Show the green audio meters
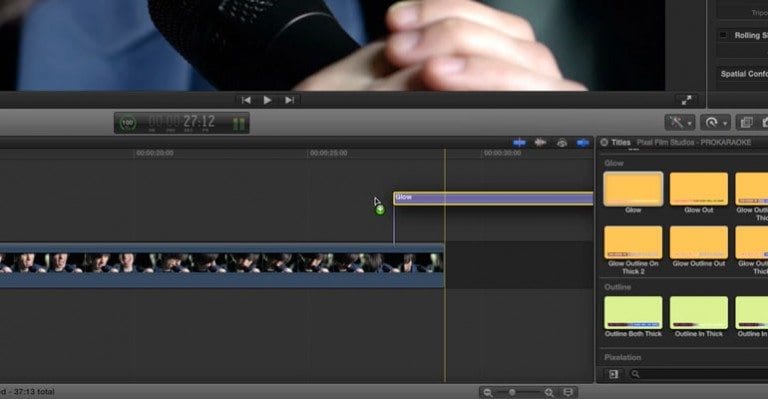 [239, 123]
